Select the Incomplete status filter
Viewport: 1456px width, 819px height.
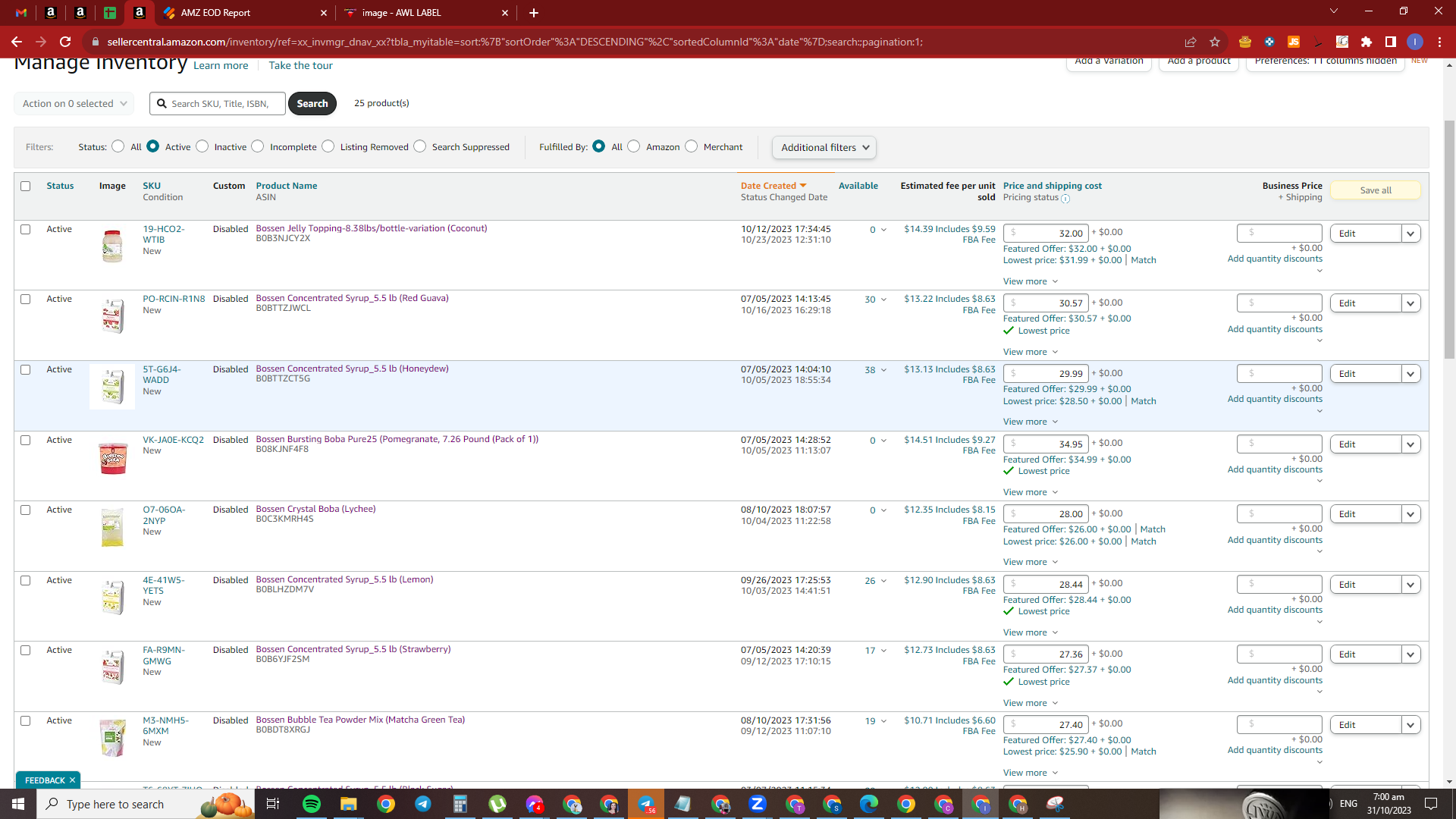pyautogui.click(x=258, y=146)
